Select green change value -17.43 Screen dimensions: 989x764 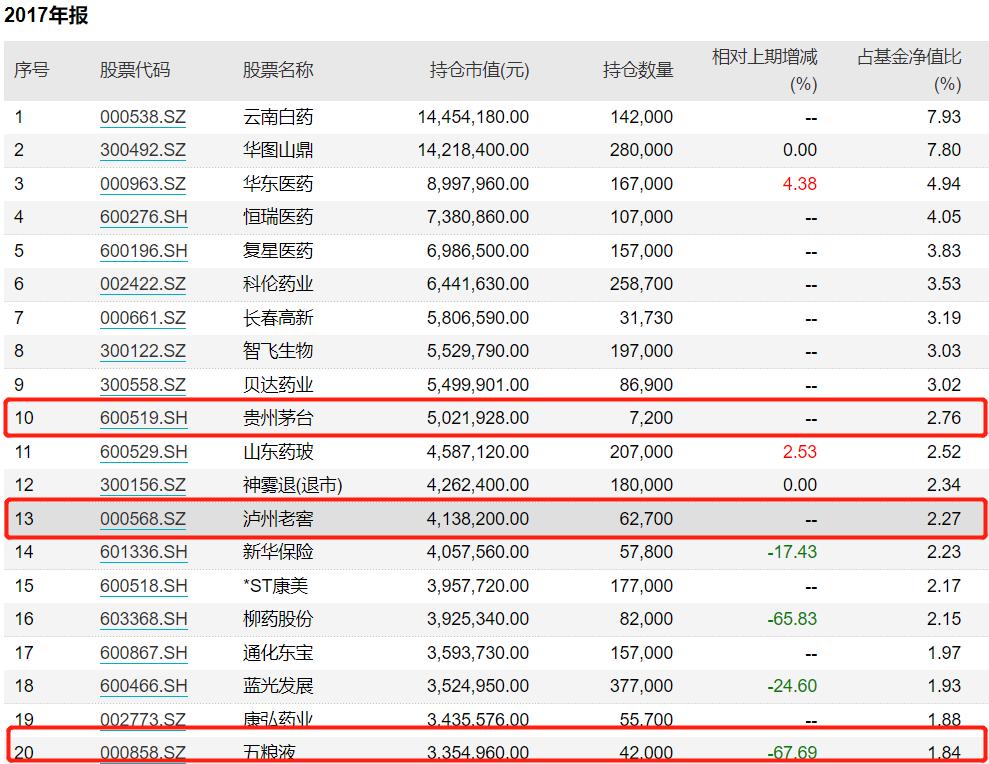[x=792, y=552]
